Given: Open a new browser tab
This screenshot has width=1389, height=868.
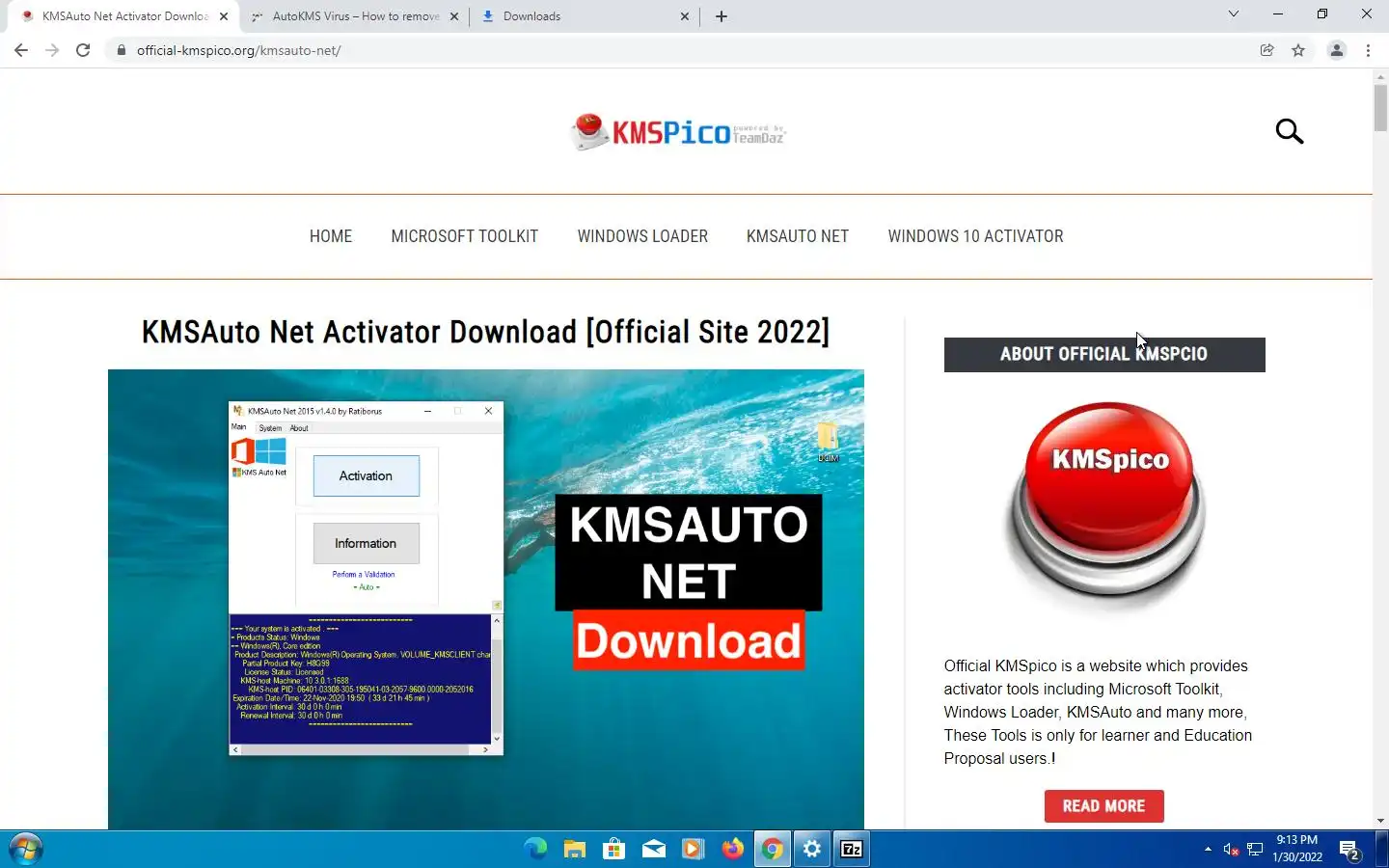Looking at the screenshot, I should (x=721, y=16).
